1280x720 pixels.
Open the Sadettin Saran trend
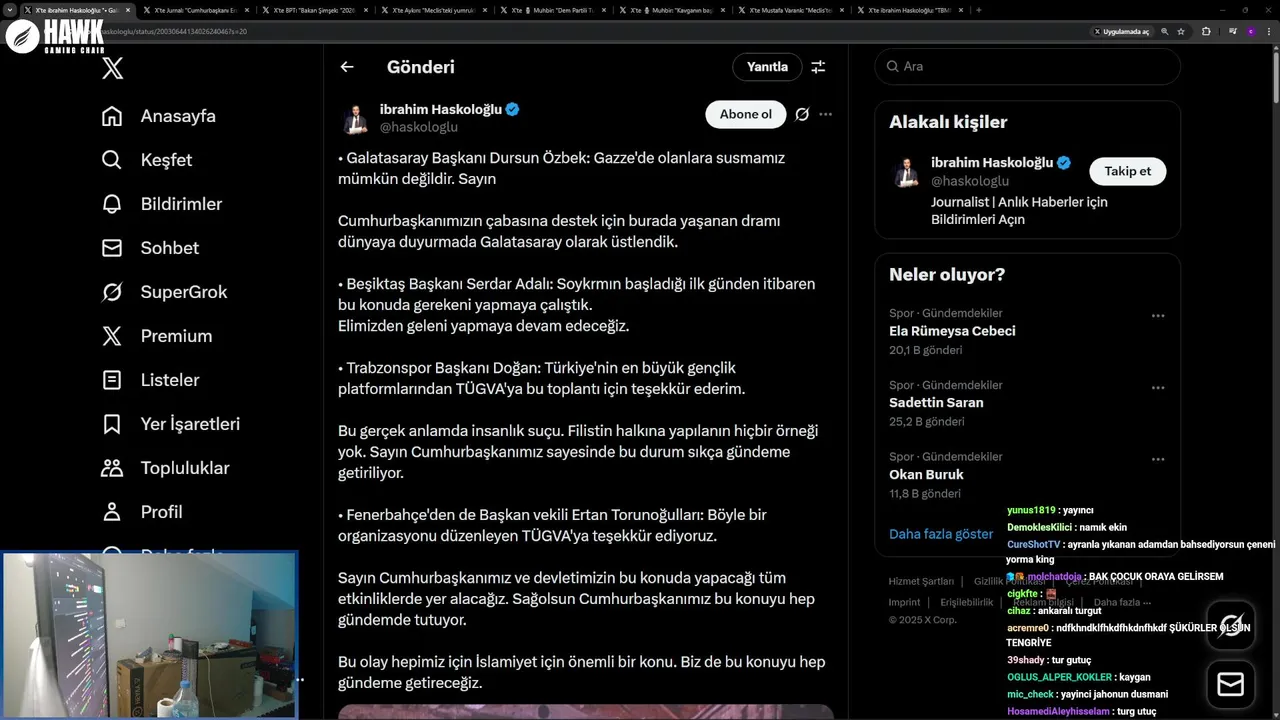(936, 403)
